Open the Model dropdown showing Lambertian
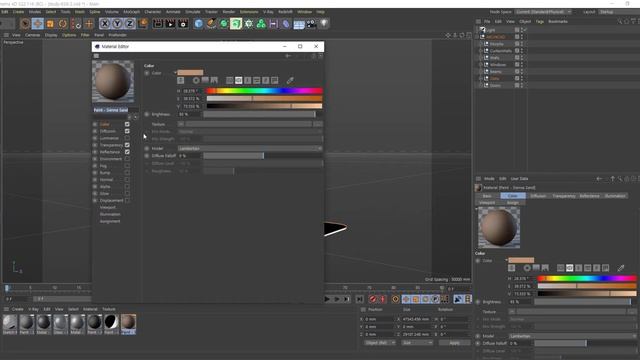This screenshot has width=640, height=360. coord(250,149)
